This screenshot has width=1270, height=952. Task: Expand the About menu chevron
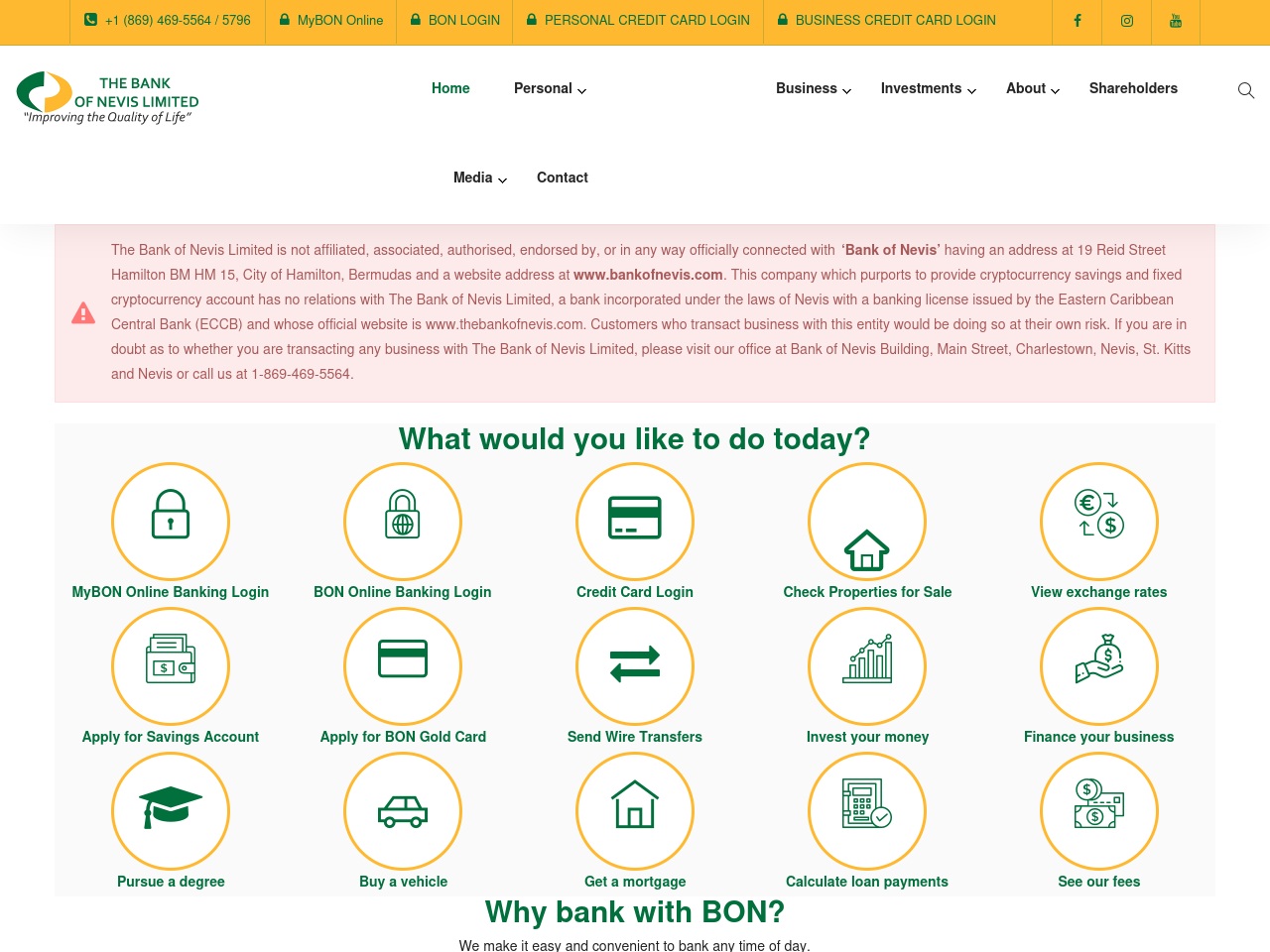(1055, 90)
